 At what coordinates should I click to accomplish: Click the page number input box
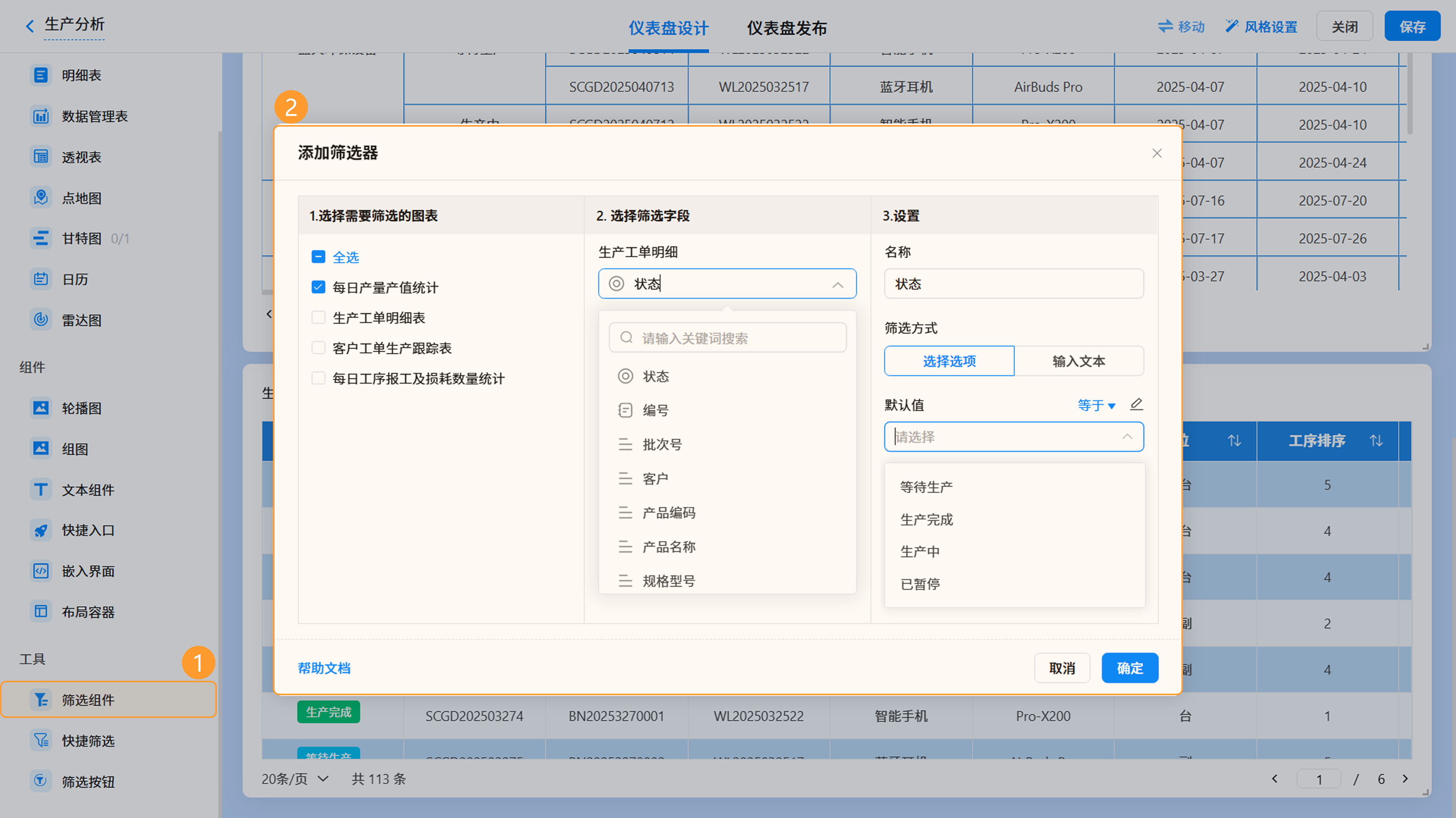(x=1319, y=779)
